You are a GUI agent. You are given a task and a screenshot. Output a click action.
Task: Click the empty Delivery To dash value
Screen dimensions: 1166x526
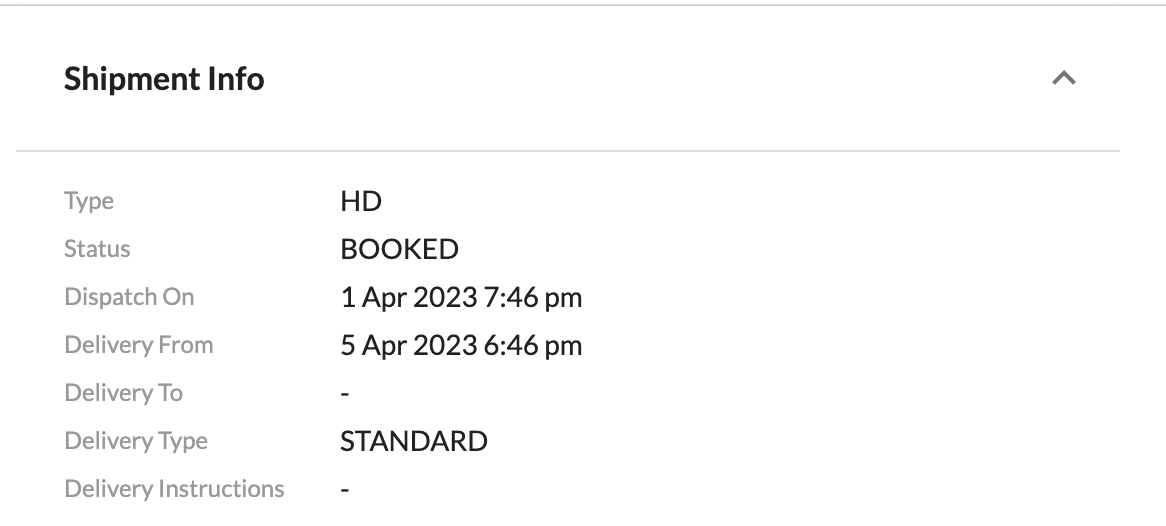tap(345, 394)
